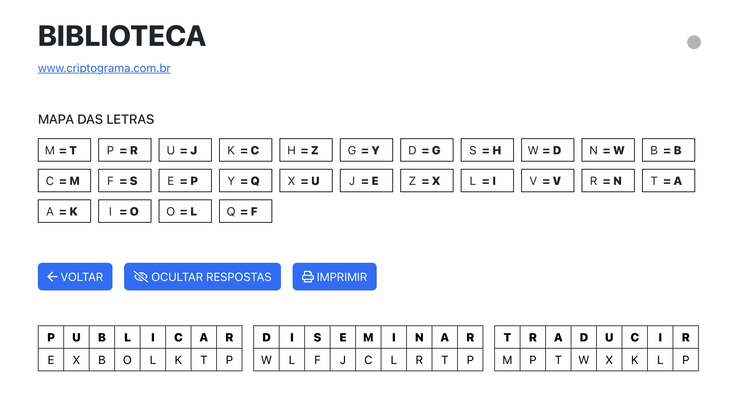The height and width of the screenshot is (416, 729).
Task: Click the first letter T cell of TRADUCIR
Action: click(507, 337)
